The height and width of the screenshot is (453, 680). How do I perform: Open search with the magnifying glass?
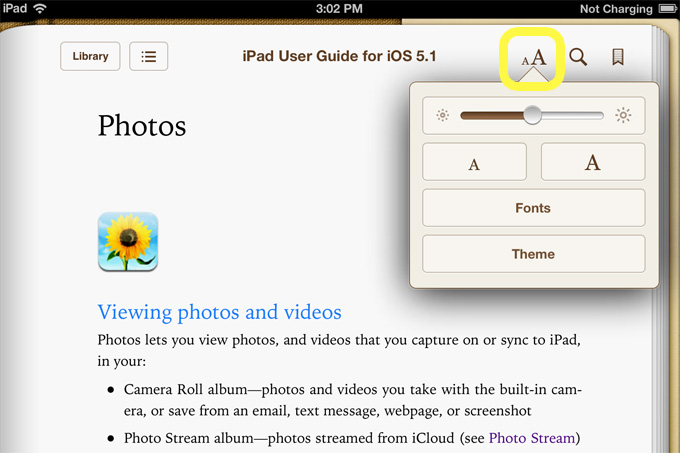pos(578,57)
